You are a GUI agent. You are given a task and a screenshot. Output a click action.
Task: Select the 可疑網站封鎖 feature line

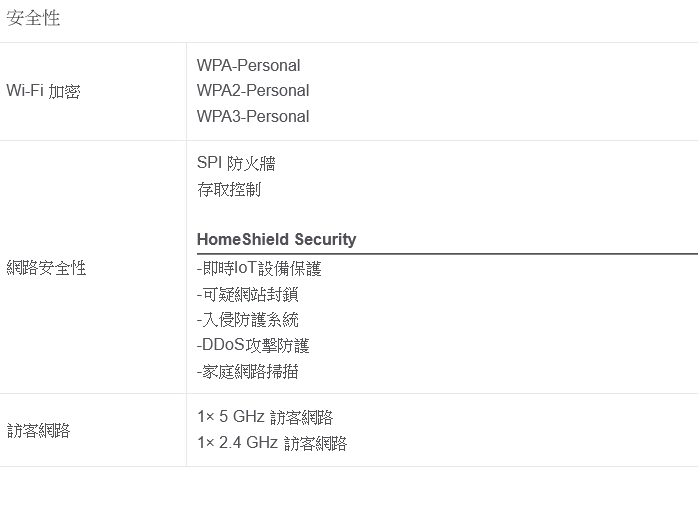248,294
